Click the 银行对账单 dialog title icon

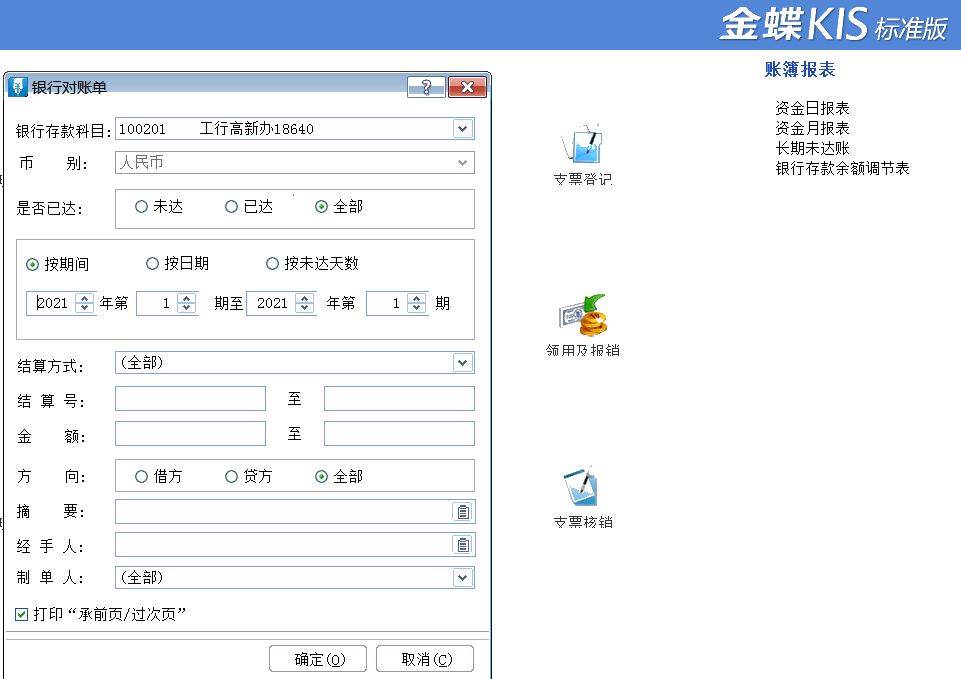point(17,87)
